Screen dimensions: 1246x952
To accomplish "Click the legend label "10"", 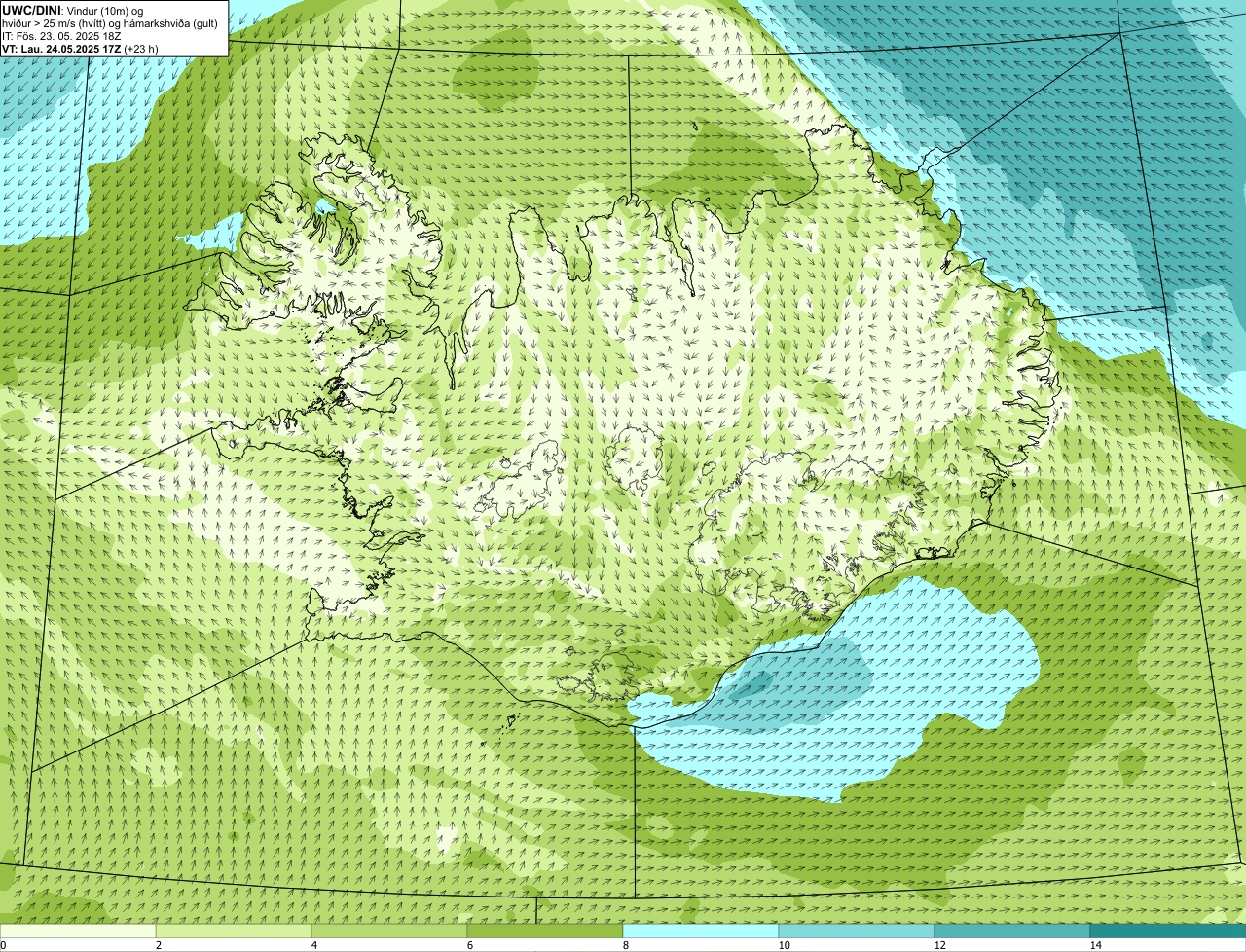I will click(784, 945).
